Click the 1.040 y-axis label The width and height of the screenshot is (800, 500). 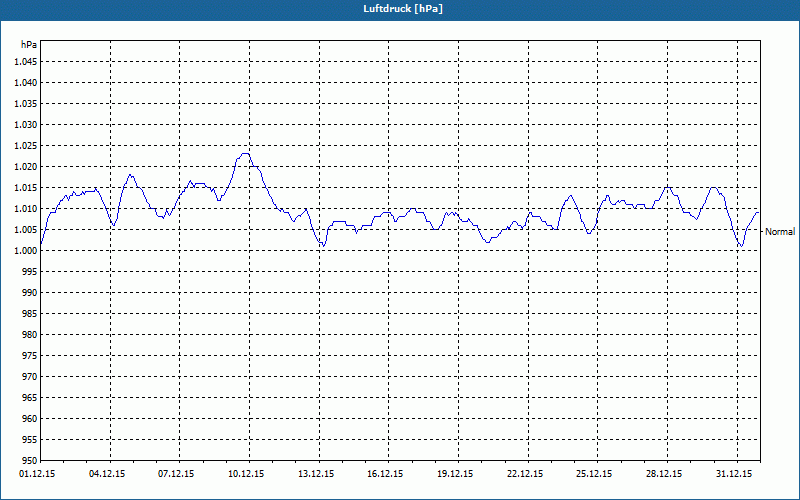[x=27, y=83]
